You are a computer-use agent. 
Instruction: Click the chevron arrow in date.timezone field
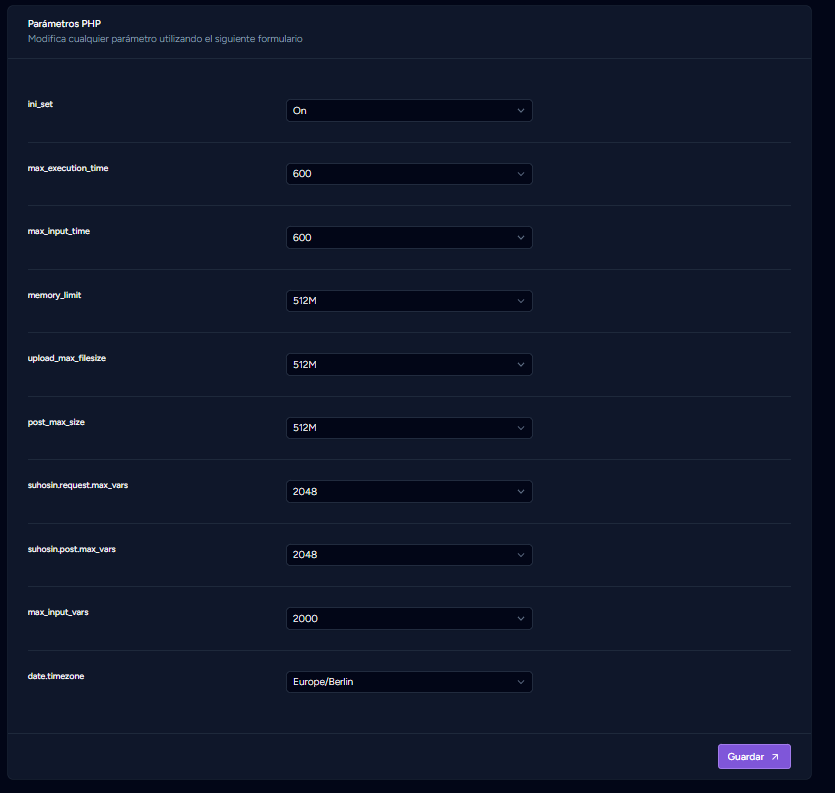[521, 682]
